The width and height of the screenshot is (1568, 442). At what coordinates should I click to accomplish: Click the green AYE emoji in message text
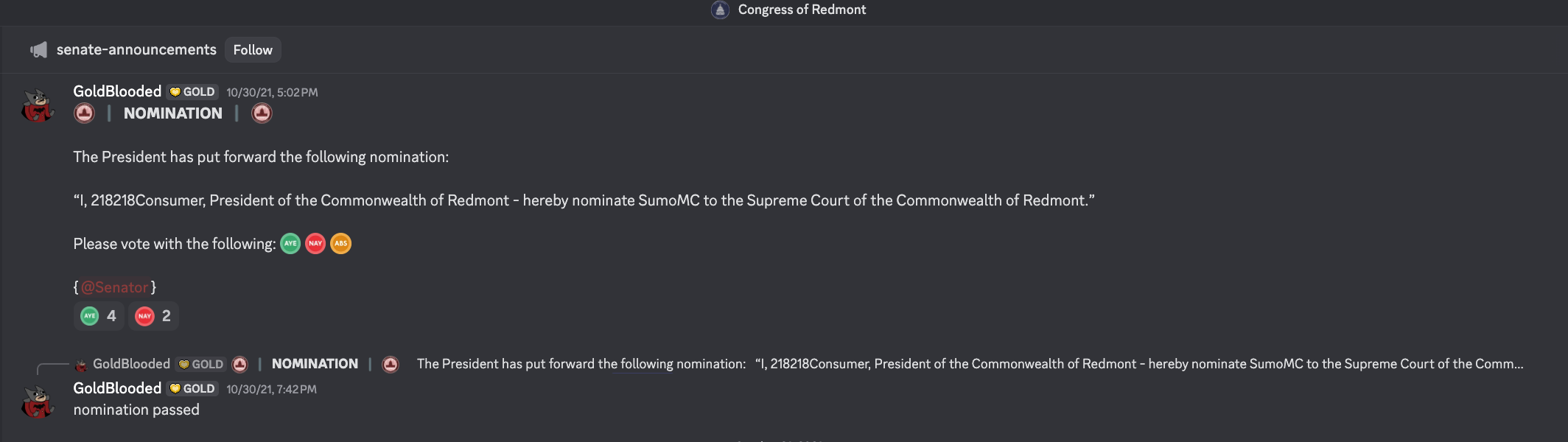290,243
